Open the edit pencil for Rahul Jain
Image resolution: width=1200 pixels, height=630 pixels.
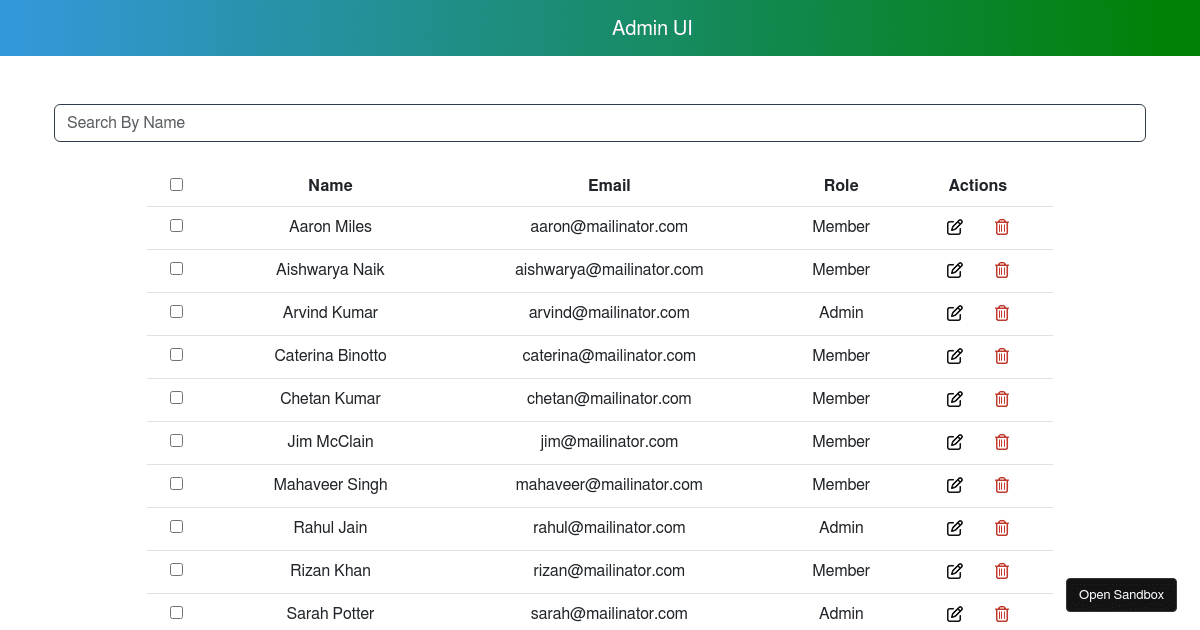954,528
